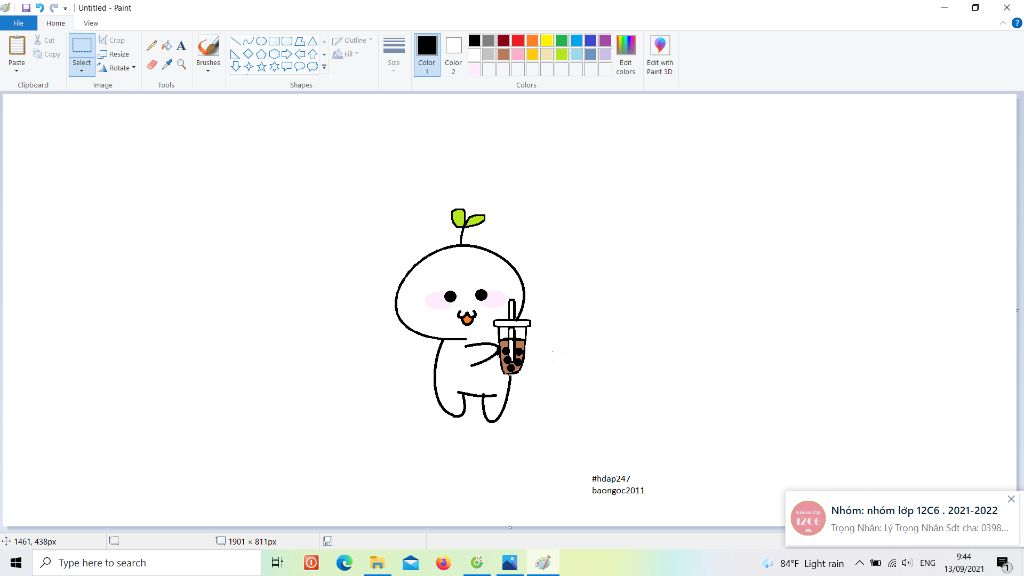Screen dimensions: 1024x576
Task: Switch to the View tab
Action: coord(91,23)
